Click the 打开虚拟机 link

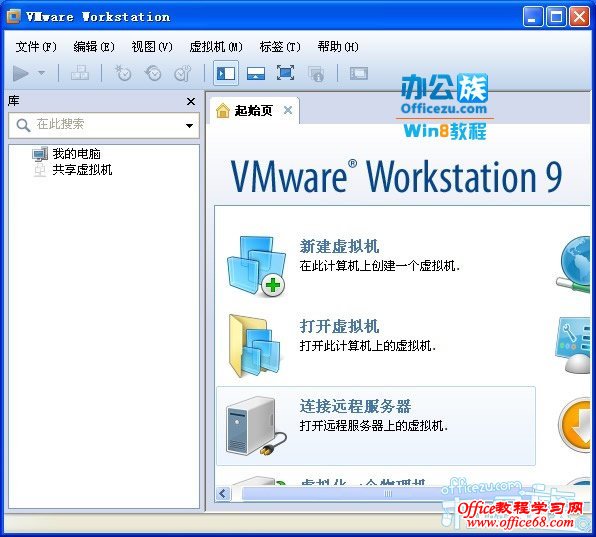pos(339,326)
